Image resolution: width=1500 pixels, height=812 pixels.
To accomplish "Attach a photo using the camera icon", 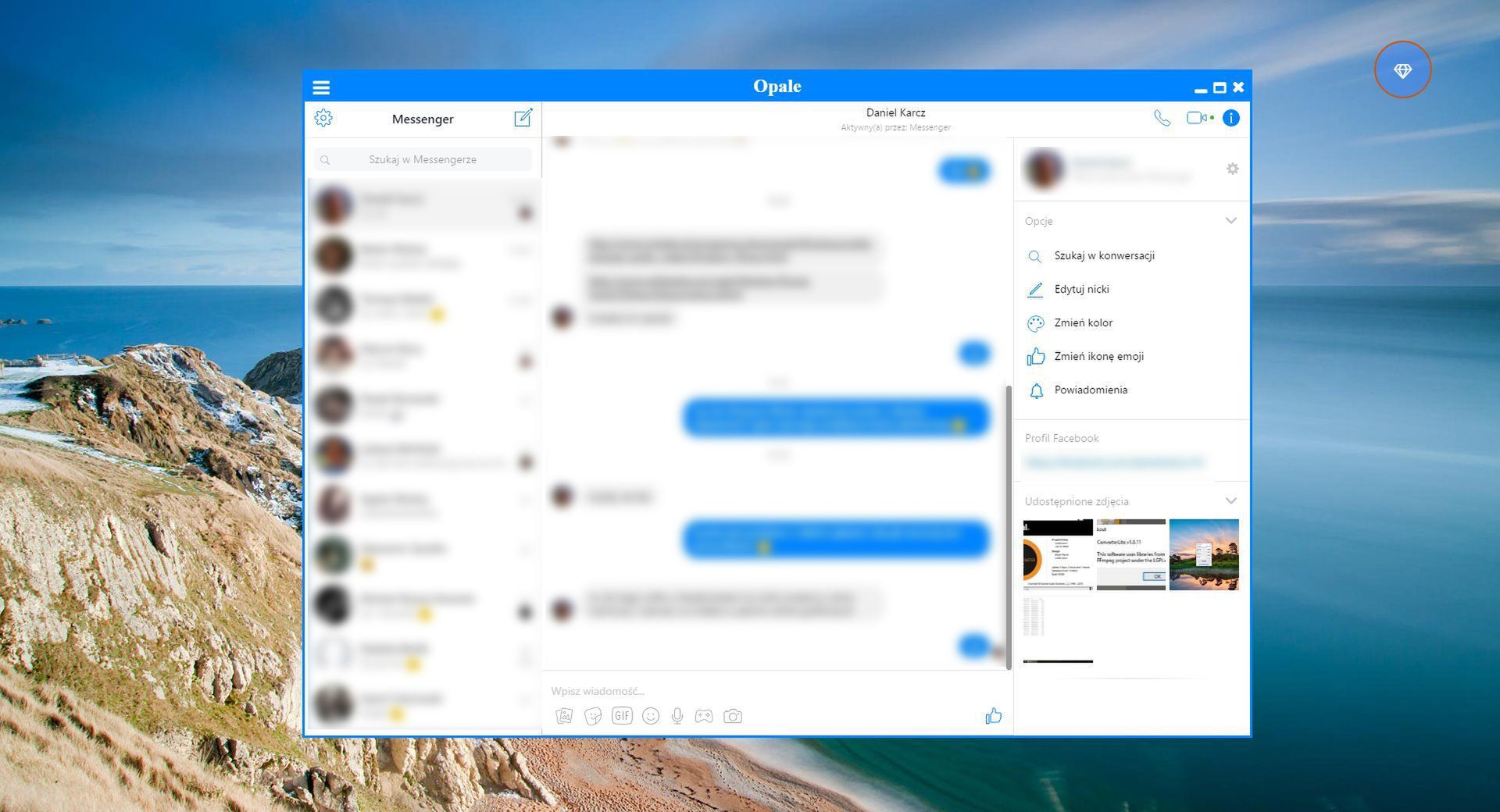I will (x=733, y=715).
